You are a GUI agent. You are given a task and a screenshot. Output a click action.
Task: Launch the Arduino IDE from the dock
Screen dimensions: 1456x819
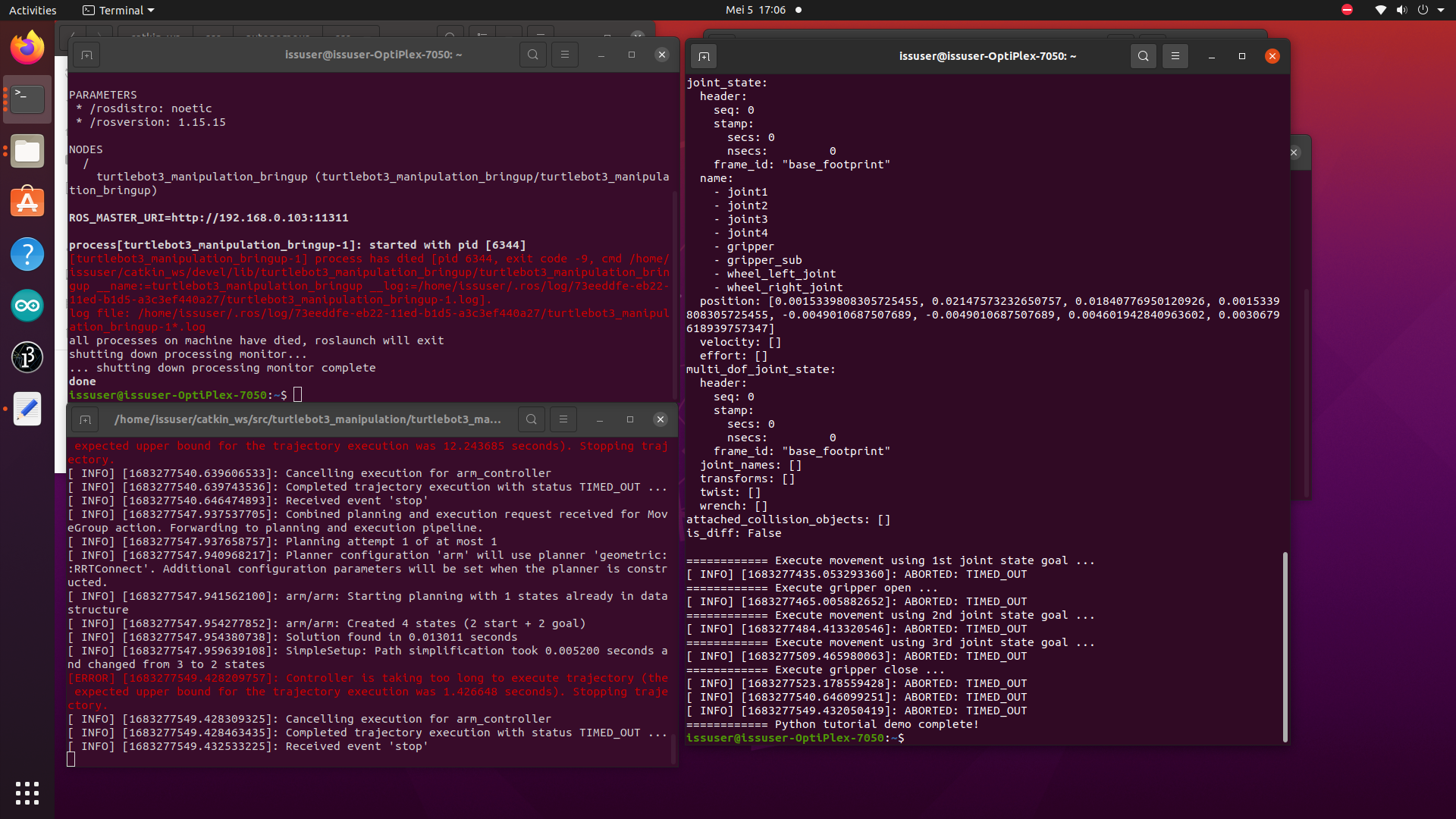[27, 306]
